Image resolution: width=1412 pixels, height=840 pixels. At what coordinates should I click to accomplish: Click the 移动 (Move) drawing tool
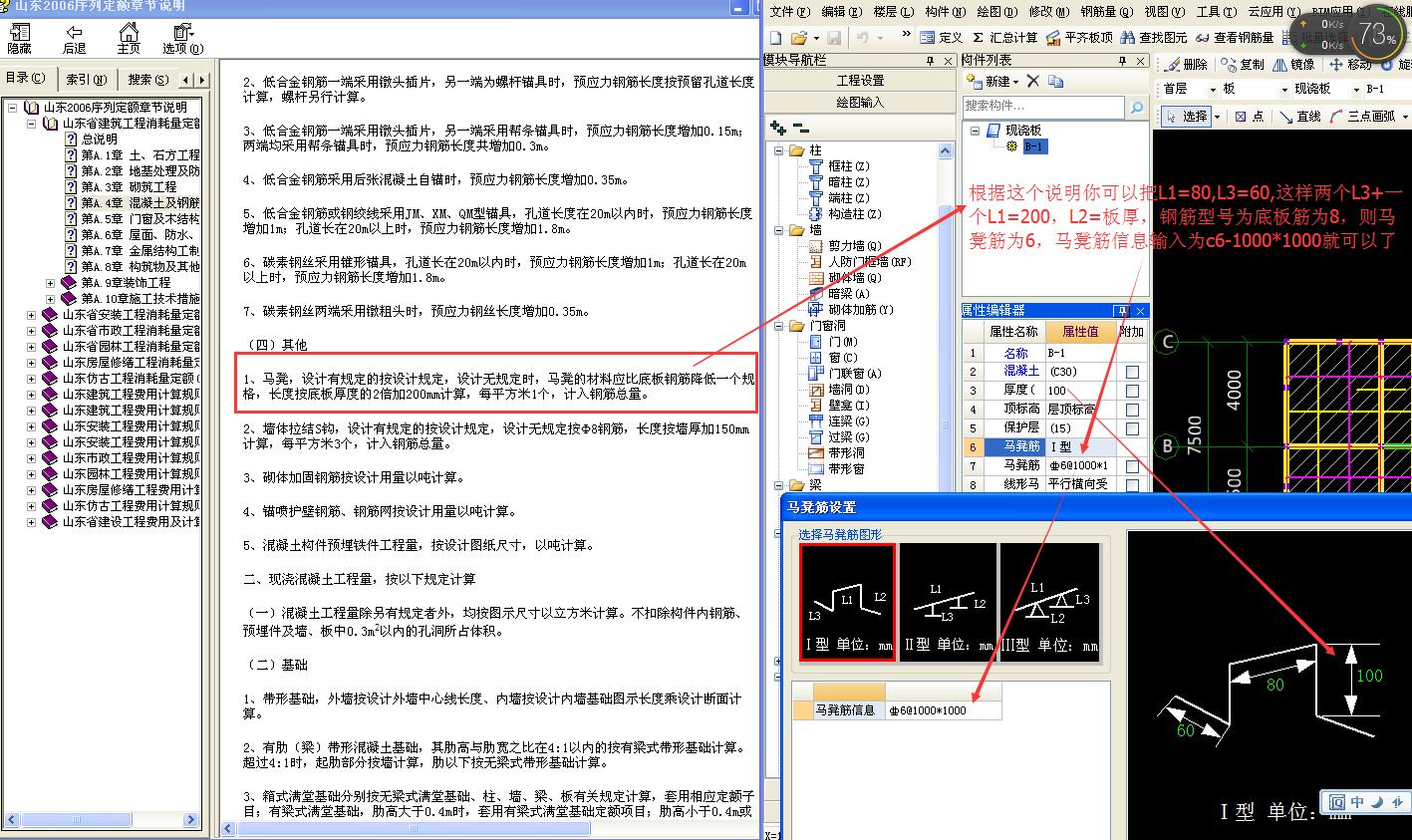point(1350,64)
